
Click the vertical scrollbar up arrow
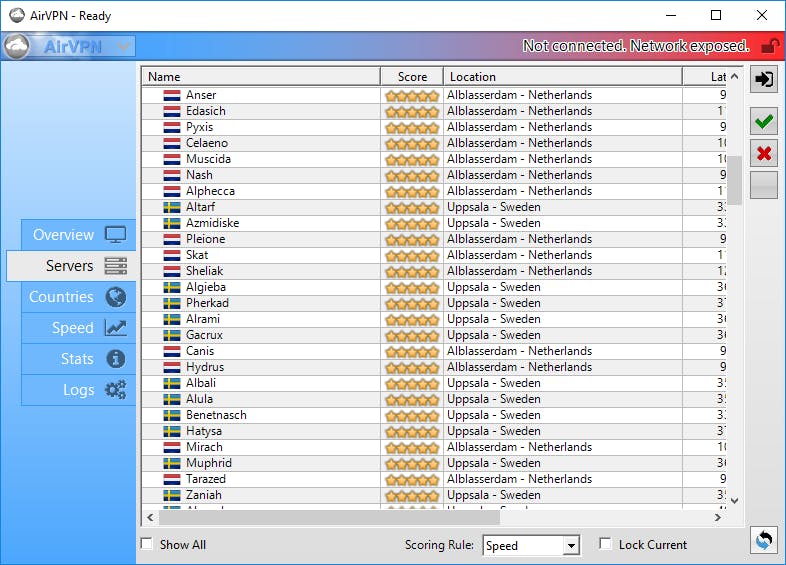tap(735, 76)
